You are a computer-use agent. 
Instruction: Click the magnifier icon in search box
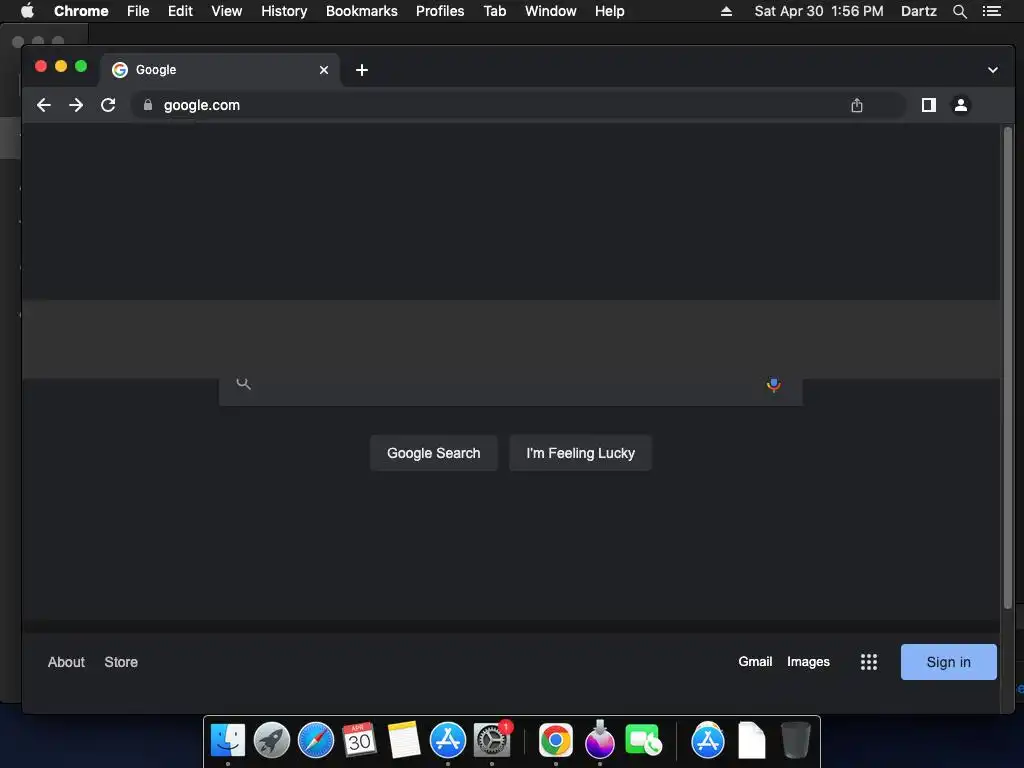pyautogui.click(x=244, y=384)
